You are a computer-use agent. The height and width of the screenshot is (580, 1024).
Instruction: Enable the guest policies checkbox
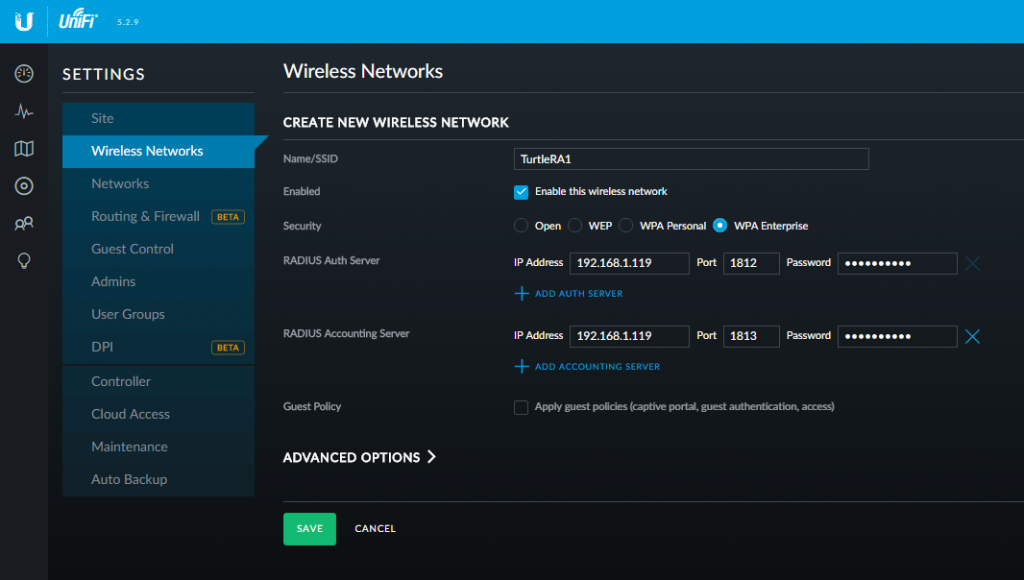520,407
